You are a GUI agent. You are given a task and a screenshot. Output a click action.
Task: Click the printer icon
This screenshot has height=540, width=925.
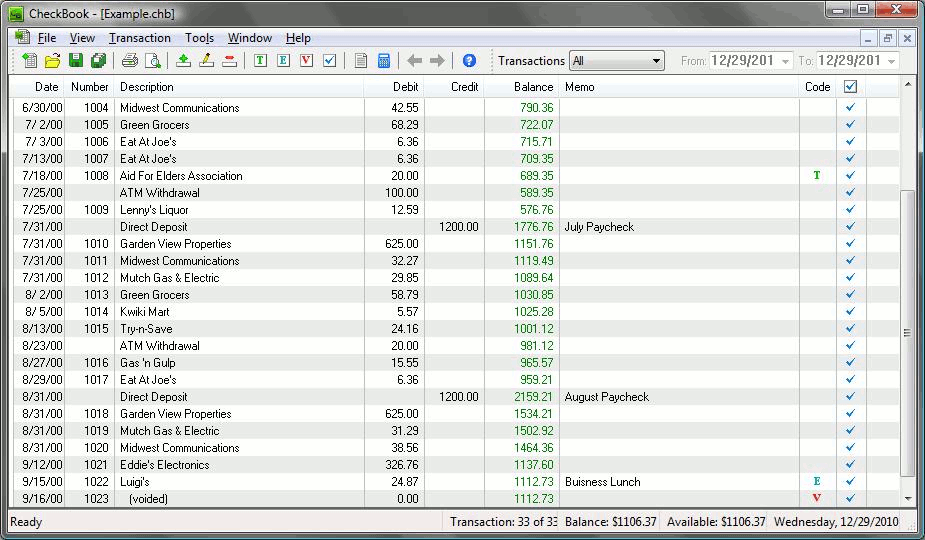pos(130,60)
